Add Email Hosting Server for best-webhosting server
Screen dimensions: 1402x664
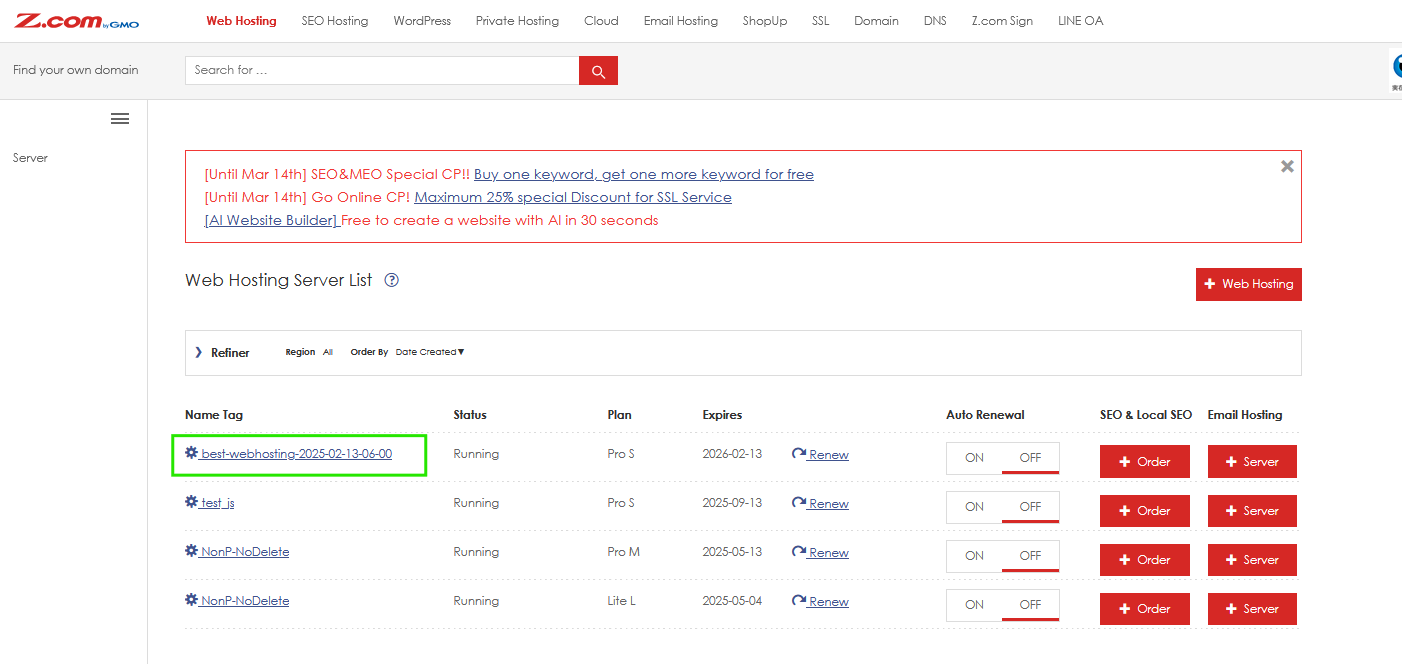1252,462
